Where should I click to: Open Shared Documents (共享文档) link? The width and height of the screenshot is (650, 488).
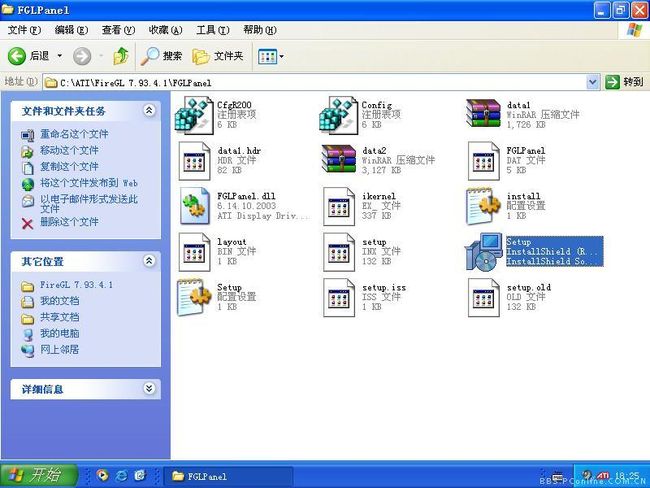(59, 317)
